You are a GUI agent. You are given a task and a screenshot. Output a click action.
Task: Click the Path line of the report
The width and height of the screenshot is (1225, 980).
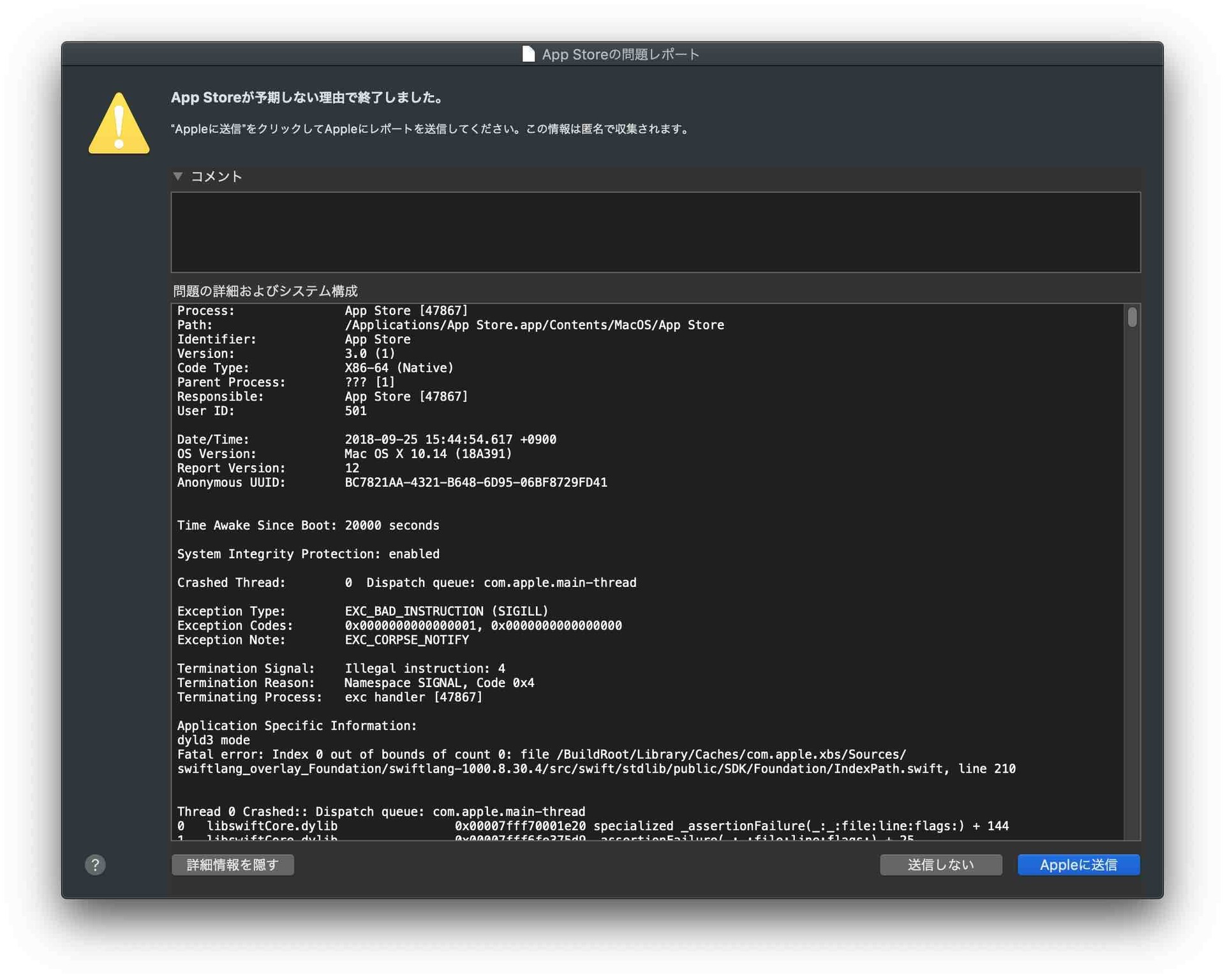pyautogui.click(x=450, y=325)
